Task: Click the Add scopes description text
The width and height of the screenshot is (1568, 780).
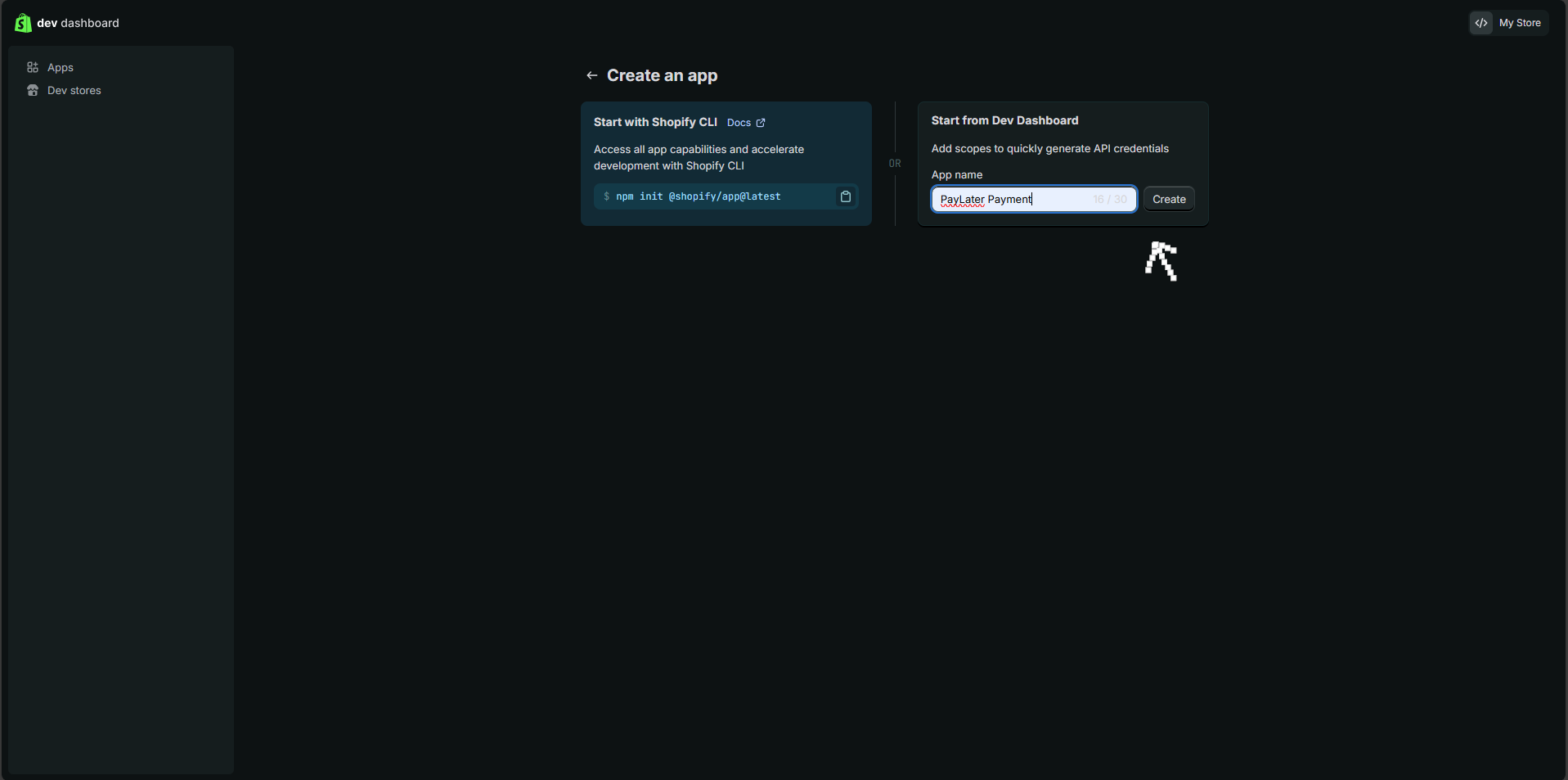Action: pos(1050,148)
